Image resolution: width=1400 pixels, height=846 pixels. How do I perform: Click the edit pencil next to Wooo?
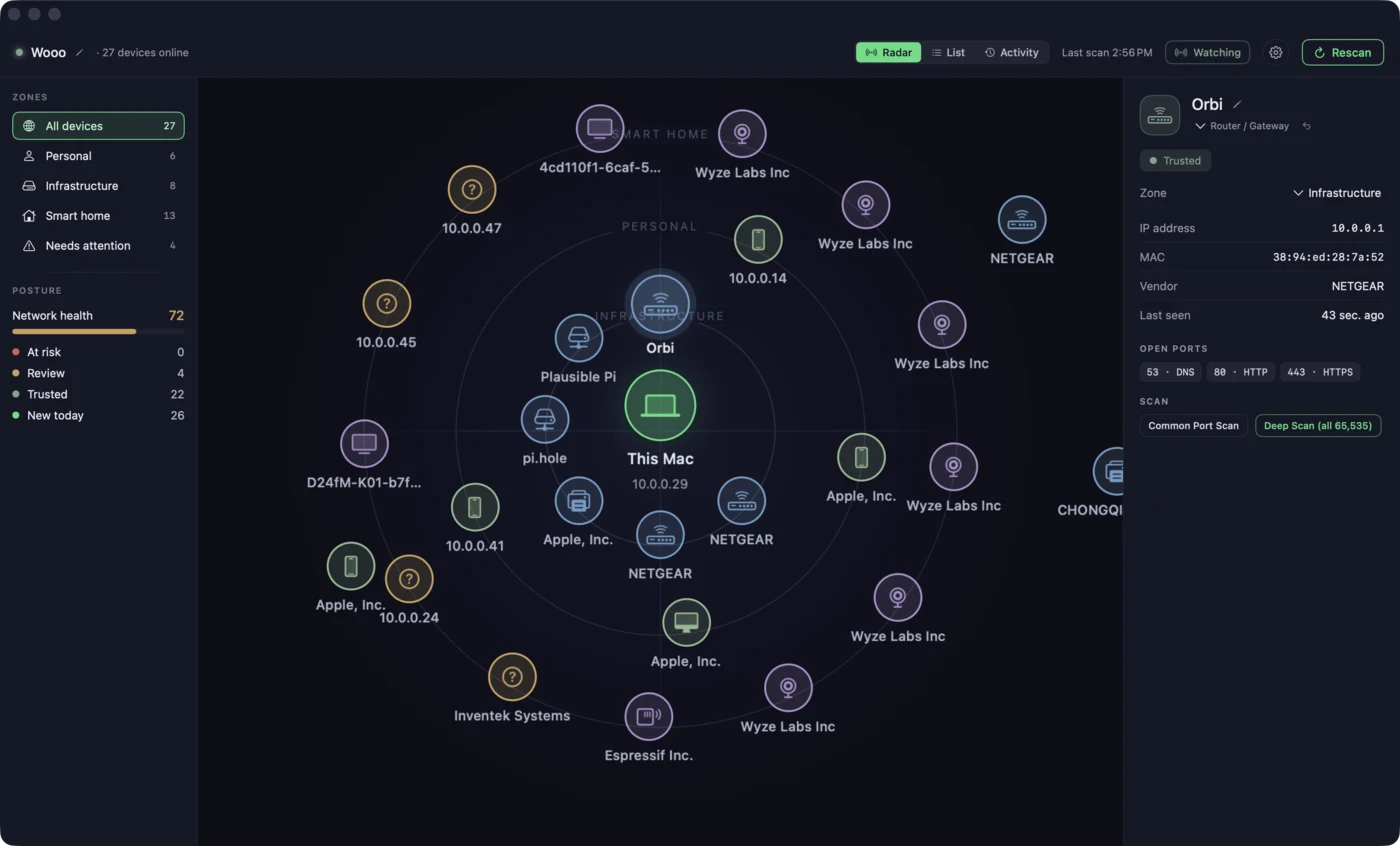tap(80, 52)
